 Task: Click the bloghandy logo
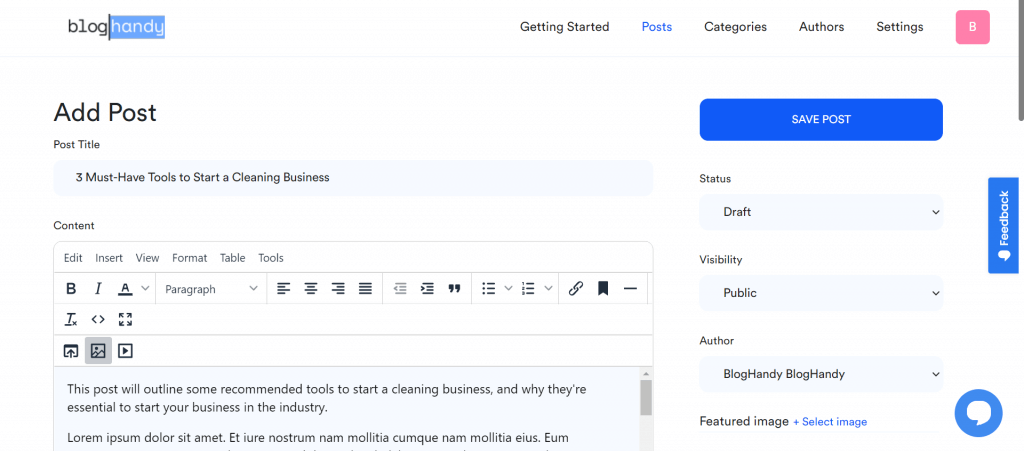[x=116, y=27]
